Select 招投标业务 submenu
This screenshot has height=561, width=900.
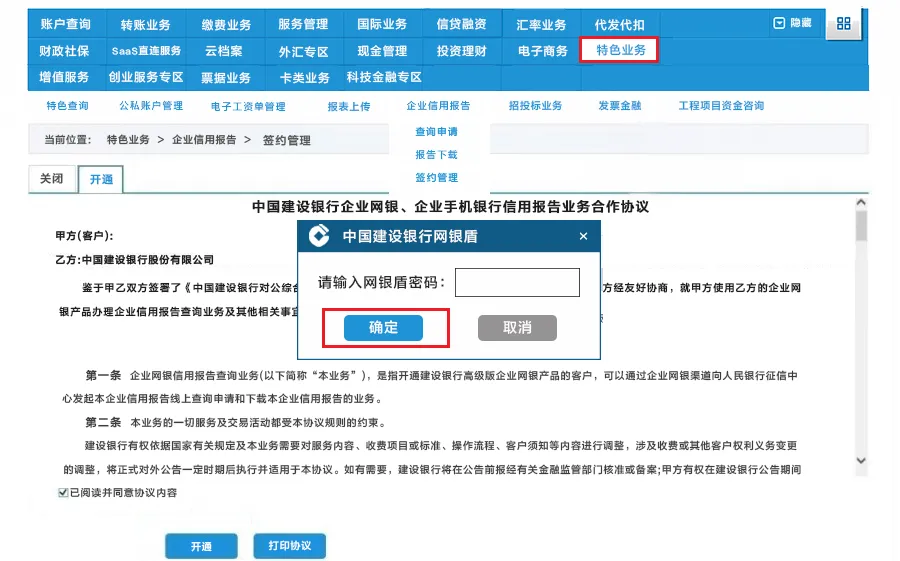[536, 106]
